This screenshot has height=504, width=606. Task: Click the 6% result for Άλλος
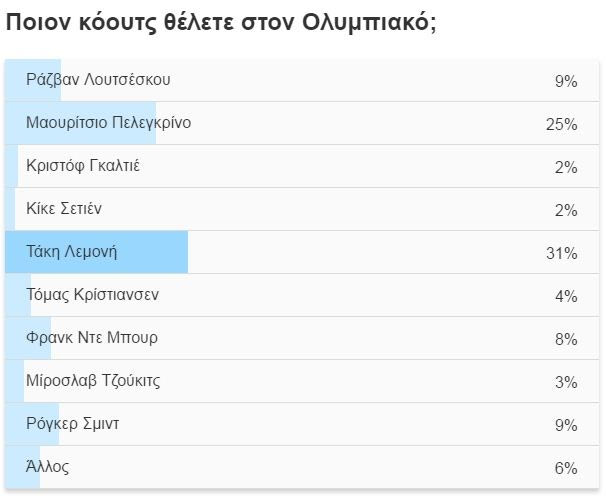click(566, 469)
